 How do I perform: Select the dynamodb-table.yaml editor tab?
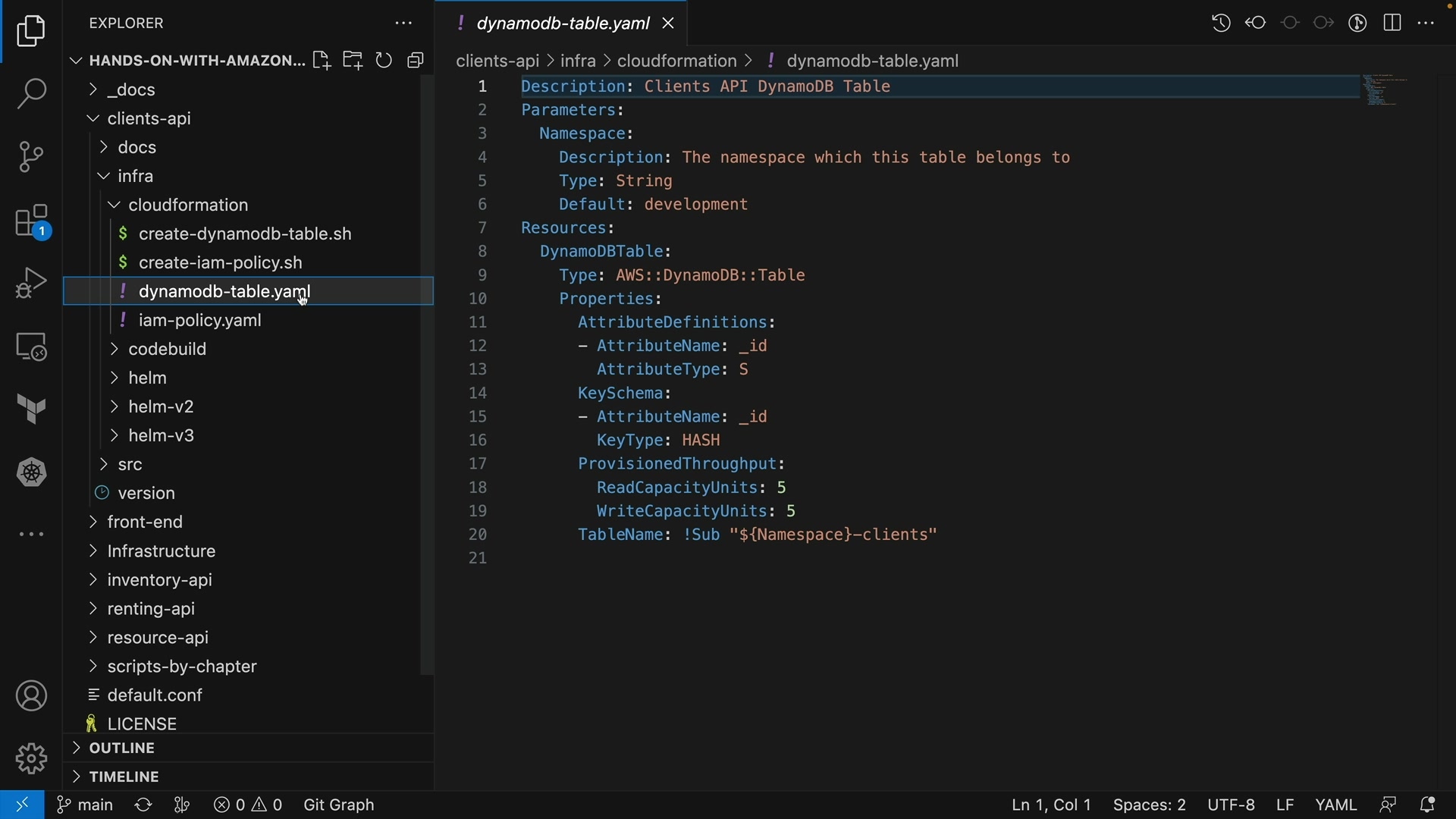tap(561, 24)
